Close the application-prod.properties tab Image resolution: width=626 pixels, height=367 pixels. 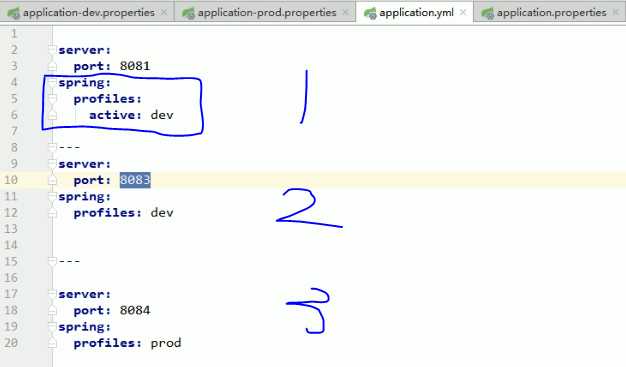tap(345, 13)
